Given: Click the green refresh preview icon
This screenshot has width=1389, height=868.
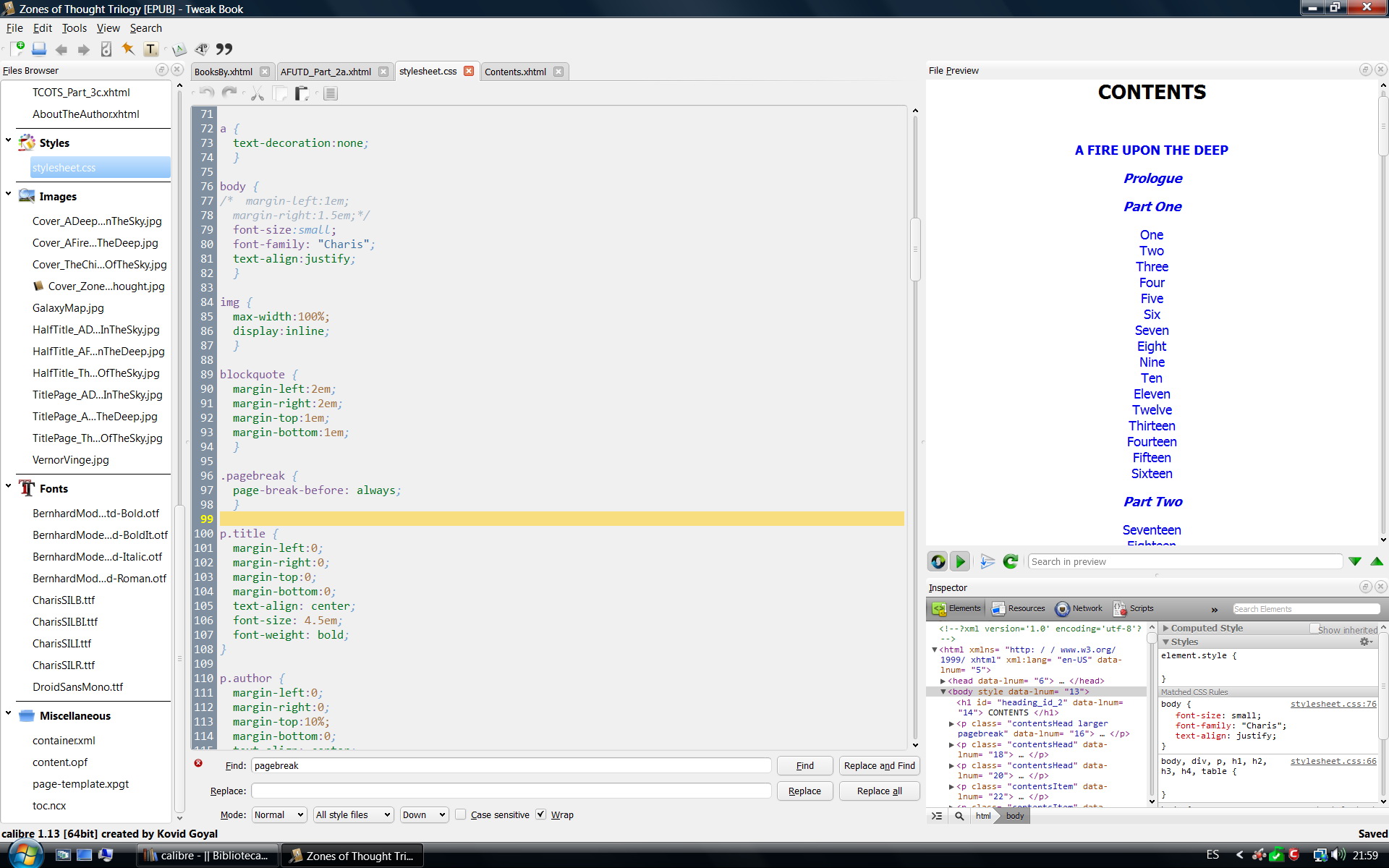Looking at the screenshot, I should (1011, 561).
